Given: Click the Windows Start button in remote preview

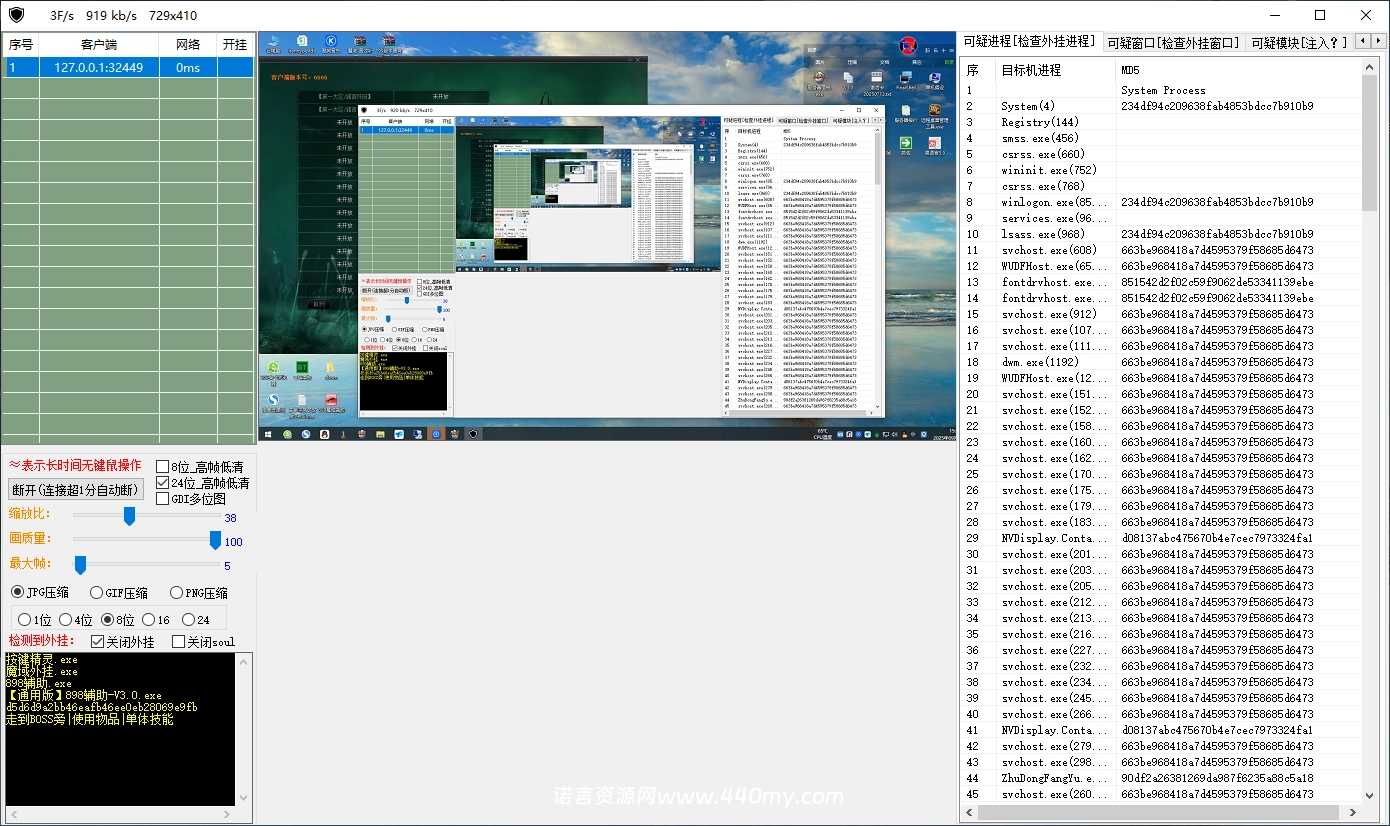Looking at the screenshot, I should pyautogui.click(x=268, y=434).
